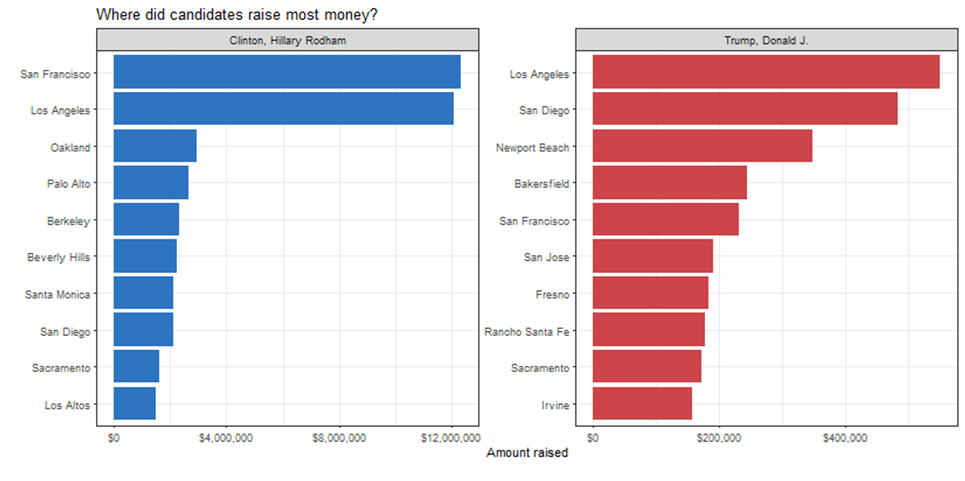Click the red Newport Beach bar
This screenshot has width=965, height=481.
coord(702,147)
